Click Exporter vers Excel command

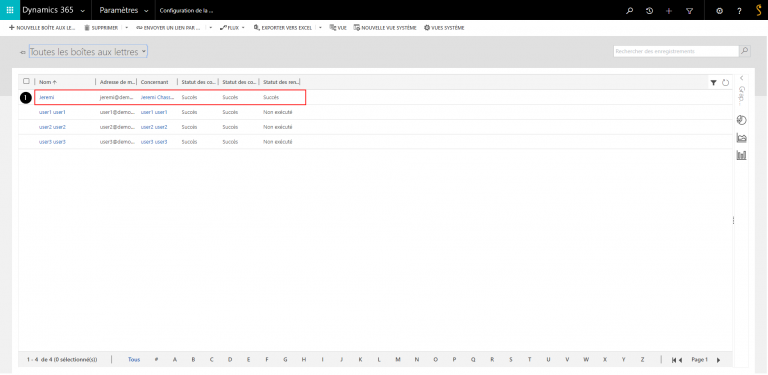coord(283,28)
